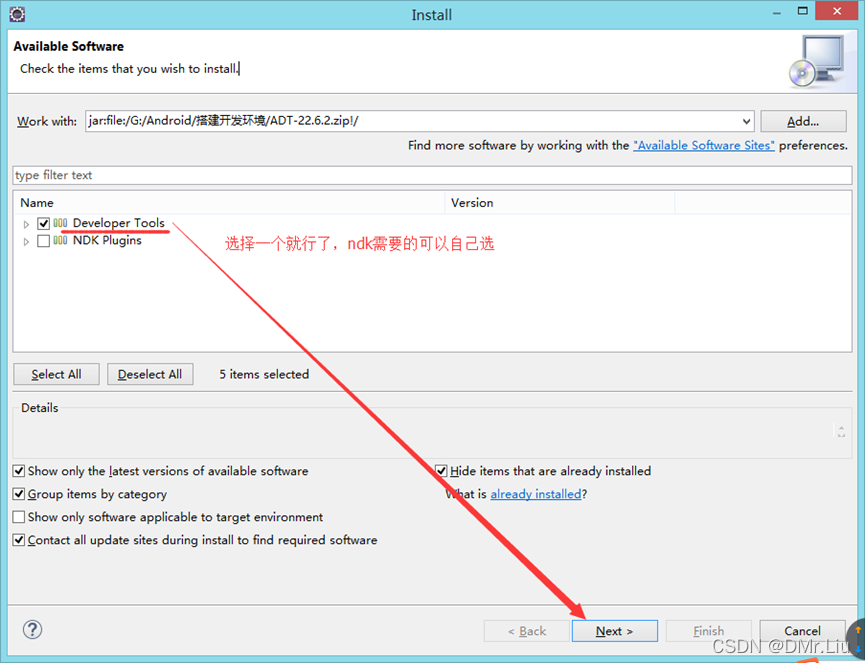Click the Add... button

coord(803,121)
